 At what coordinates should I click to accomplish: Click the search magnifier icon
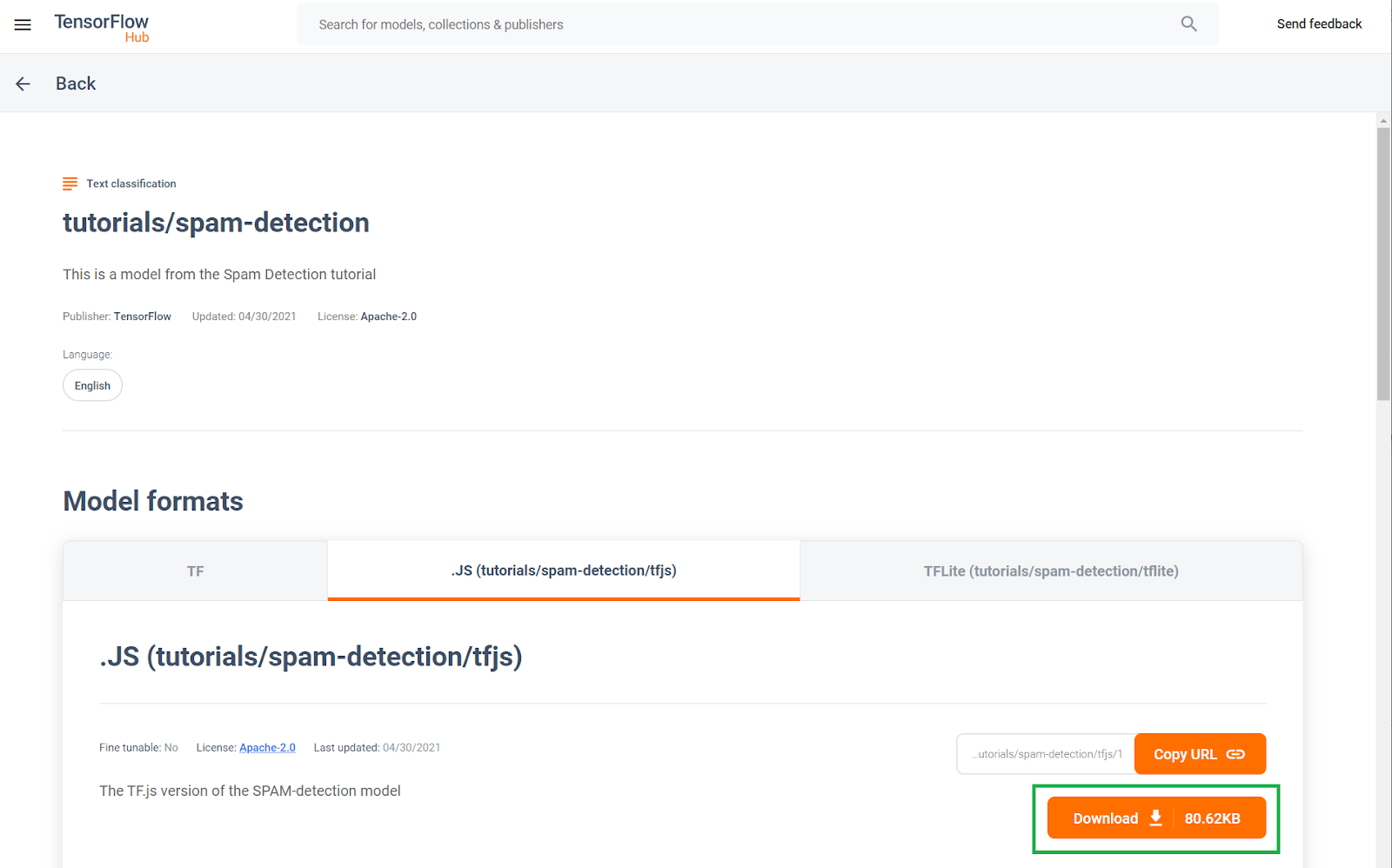pos(1188,23)
